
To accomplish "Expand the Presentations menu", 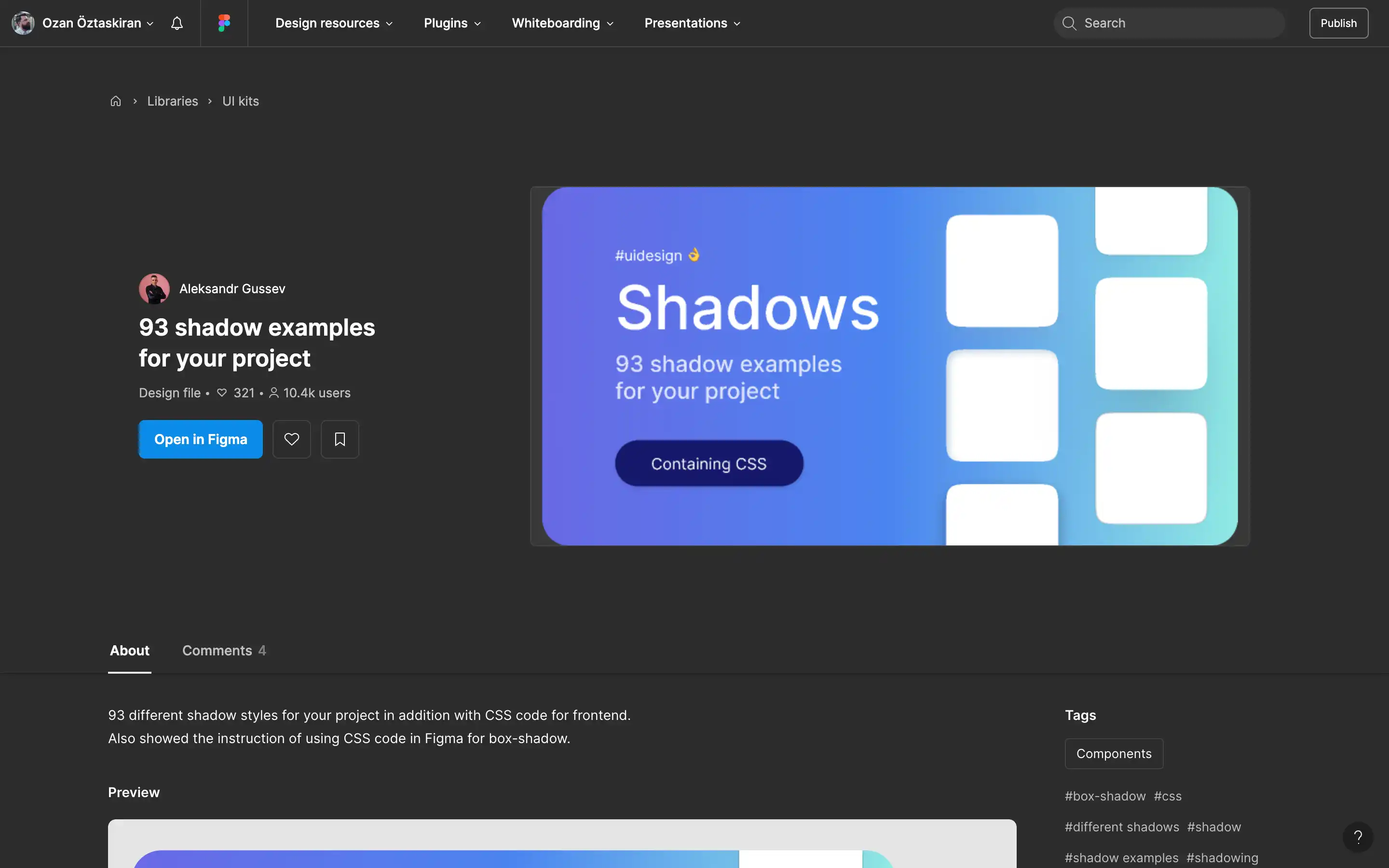I will (x=692, y=23).
